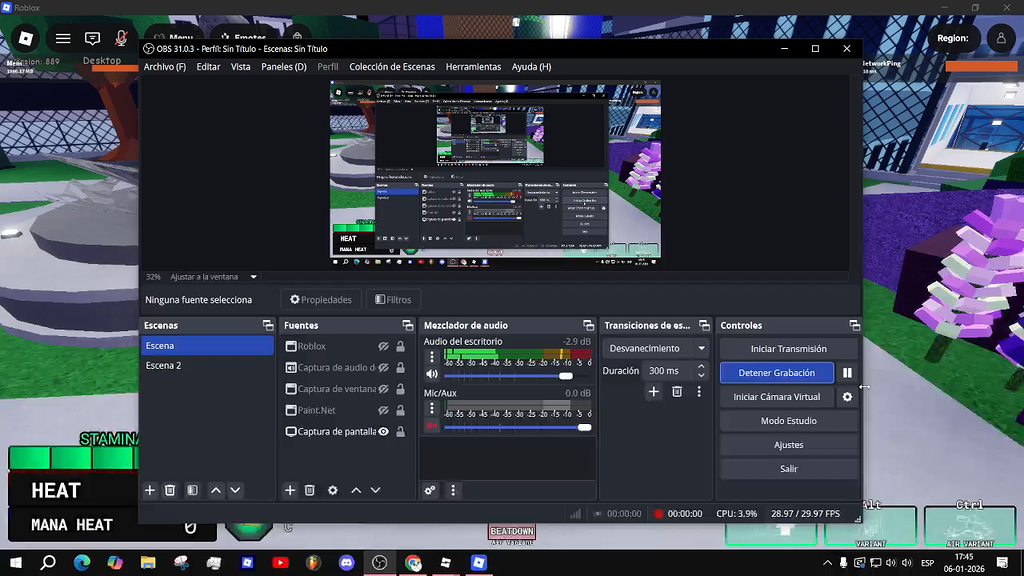Pause the recording with the pause icon
The height and width of the screenshot is (576, 1024).
point(847,372)
